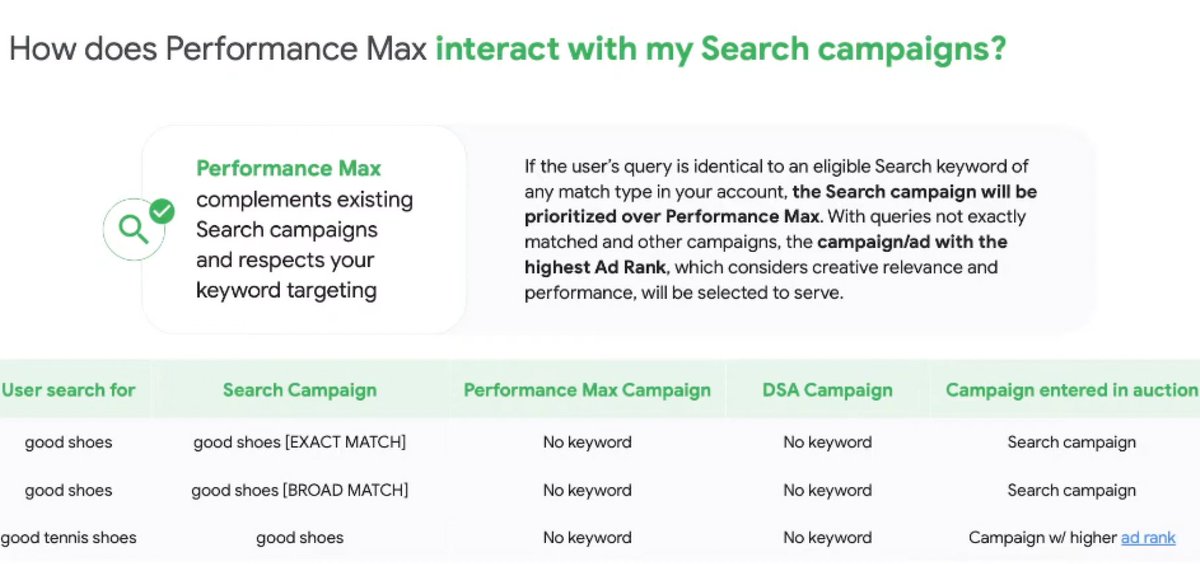This screenshot has width=1200, height=564.
Task: Click the magnifying glass search icon
Action: tap(131, 230)
